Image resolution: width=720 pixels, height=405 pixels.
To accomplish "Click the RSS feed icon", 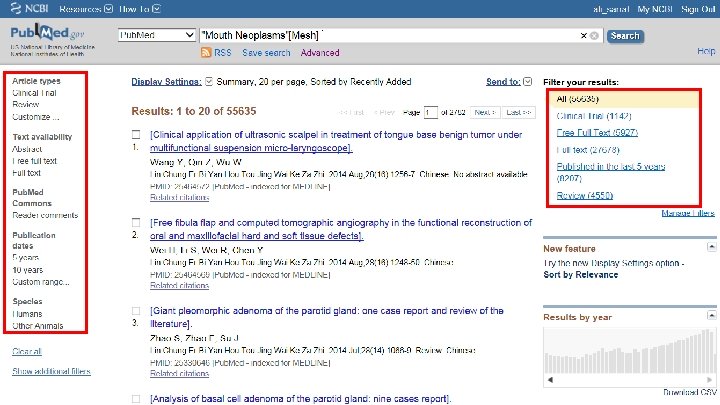I will tap(206, 52).
